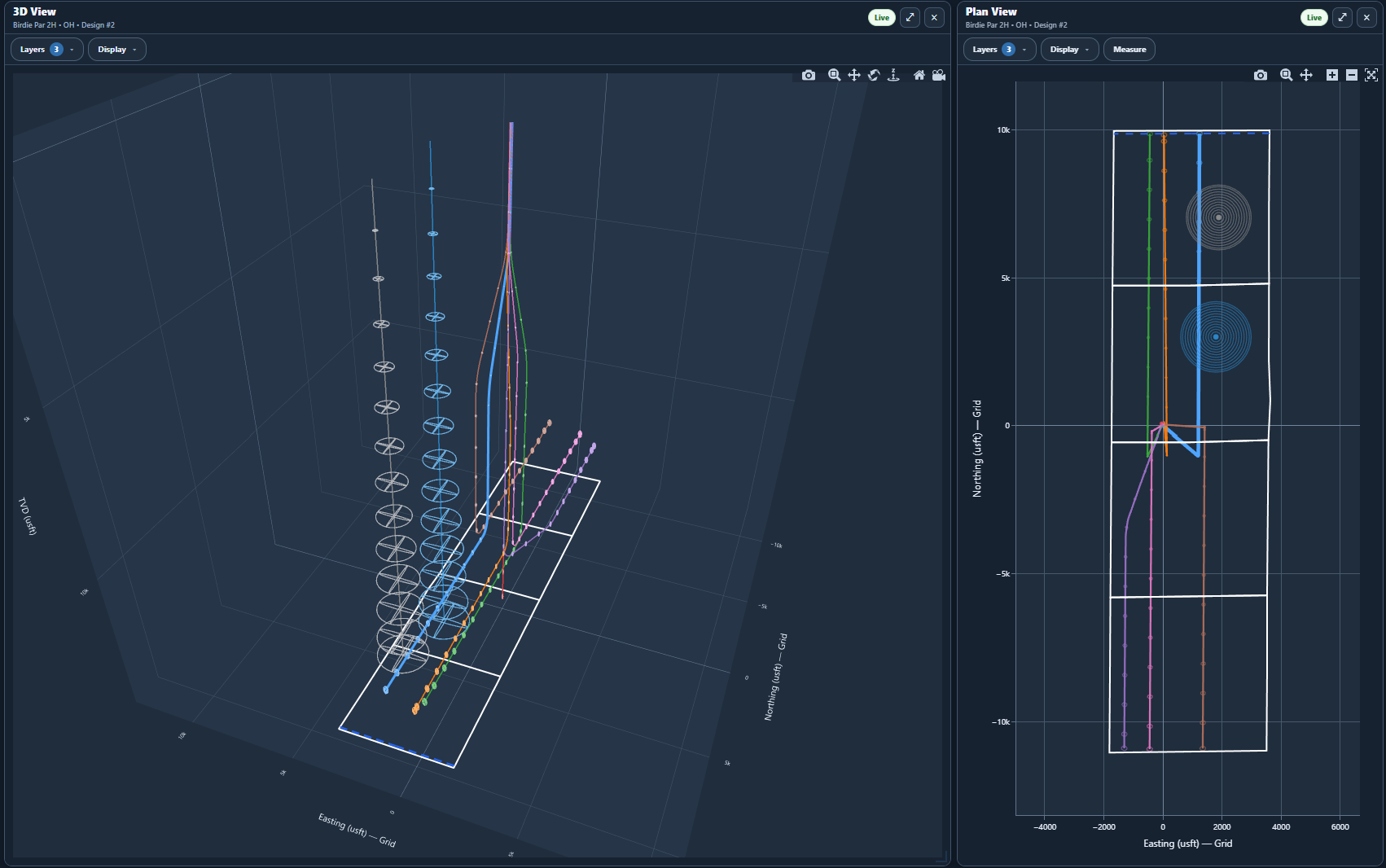Open Display dropdown in Plan View

(x=1069, y=50)
